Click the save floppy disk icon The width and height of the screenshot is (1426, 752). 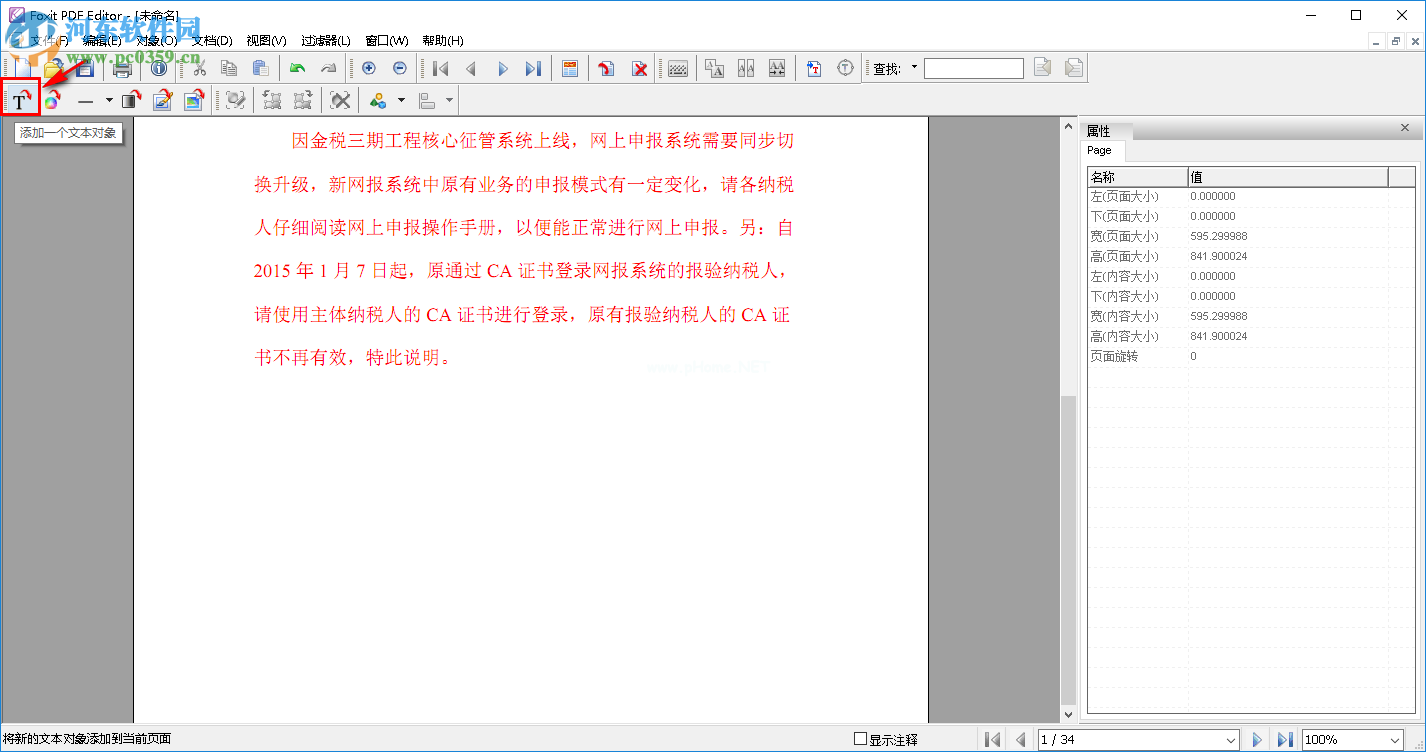click(85, 68)
